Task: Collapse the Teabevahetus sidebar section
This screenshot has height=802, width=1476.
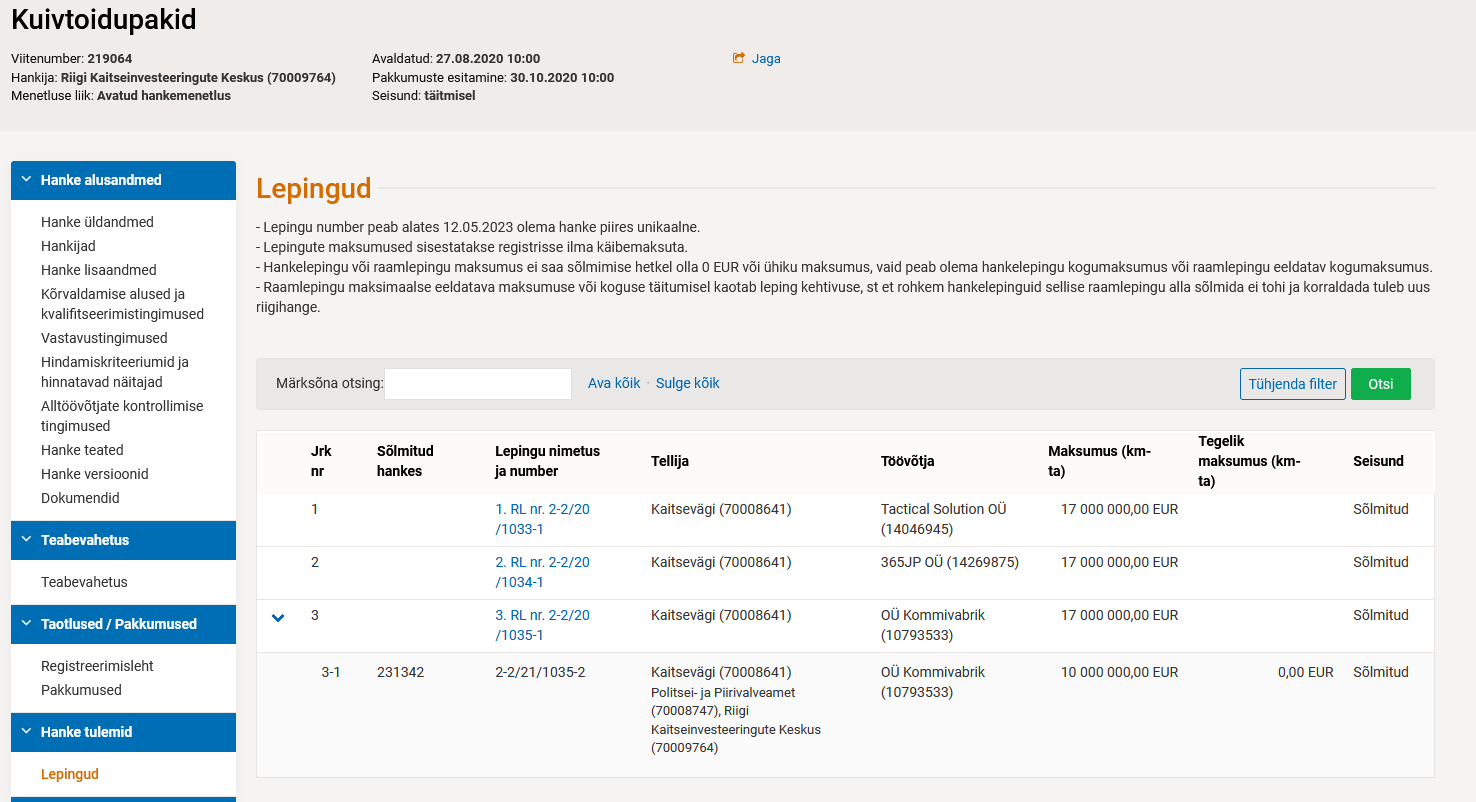Action: [27, 540]
